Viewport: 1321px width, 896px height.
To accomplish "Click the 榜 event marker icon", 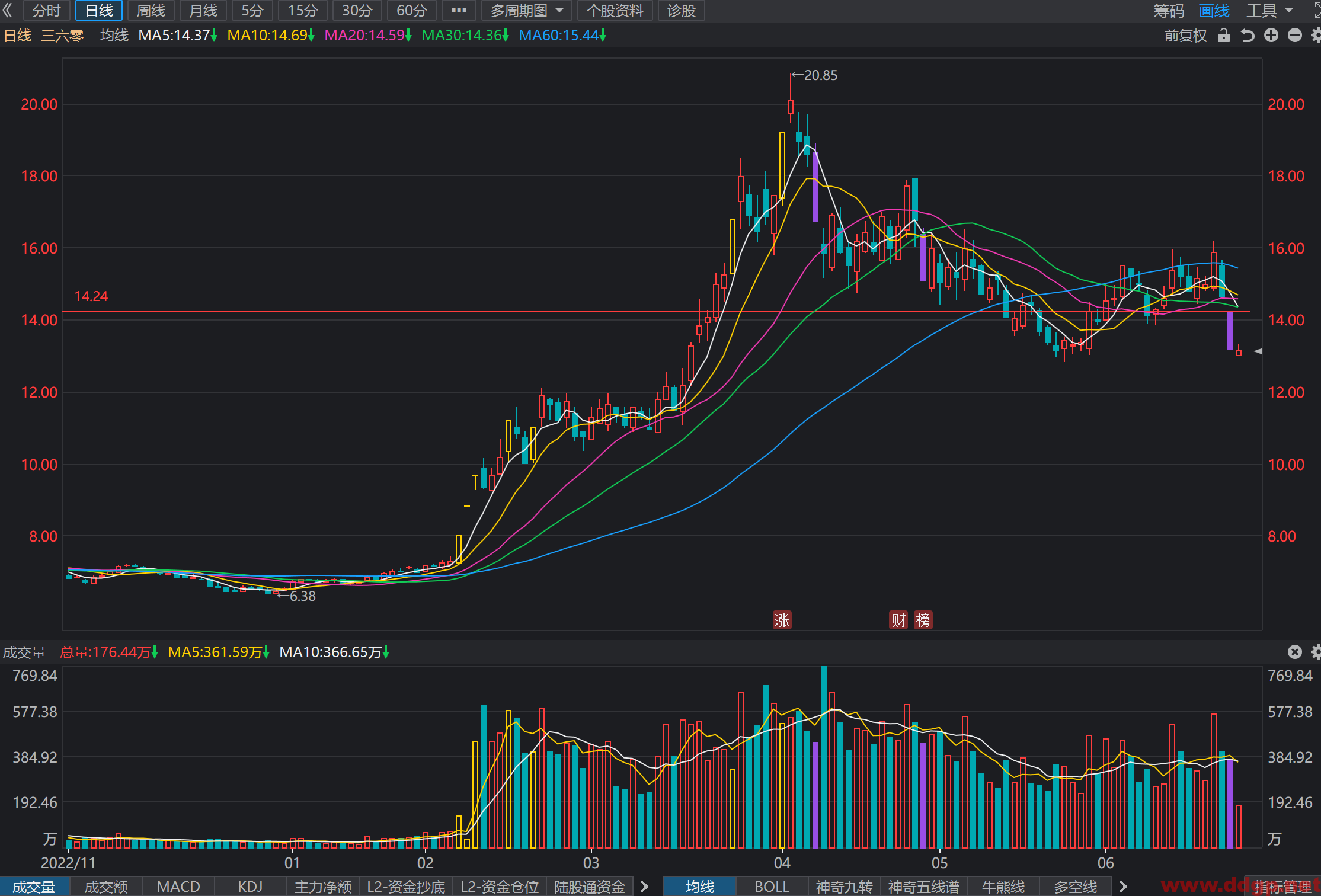I will pyautogui.click(x=923, y=620).
